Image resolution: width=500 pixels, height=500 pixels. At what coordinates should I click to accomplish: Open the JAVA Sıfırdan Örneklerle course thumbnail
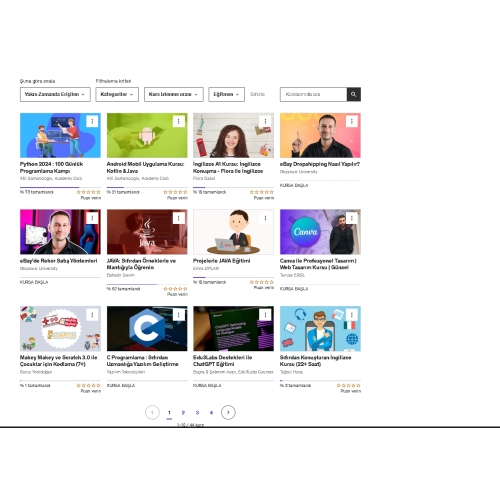(x=147, y=232)
